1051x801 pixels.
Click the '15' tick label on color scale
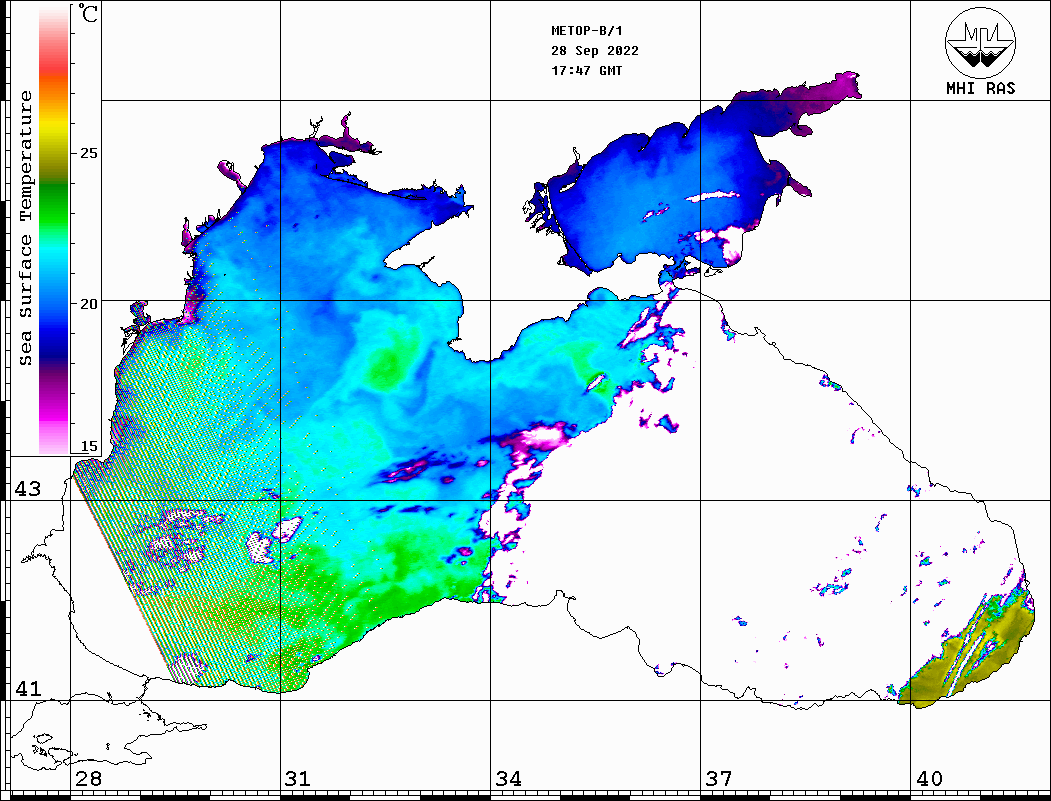[x=88, y=446]
